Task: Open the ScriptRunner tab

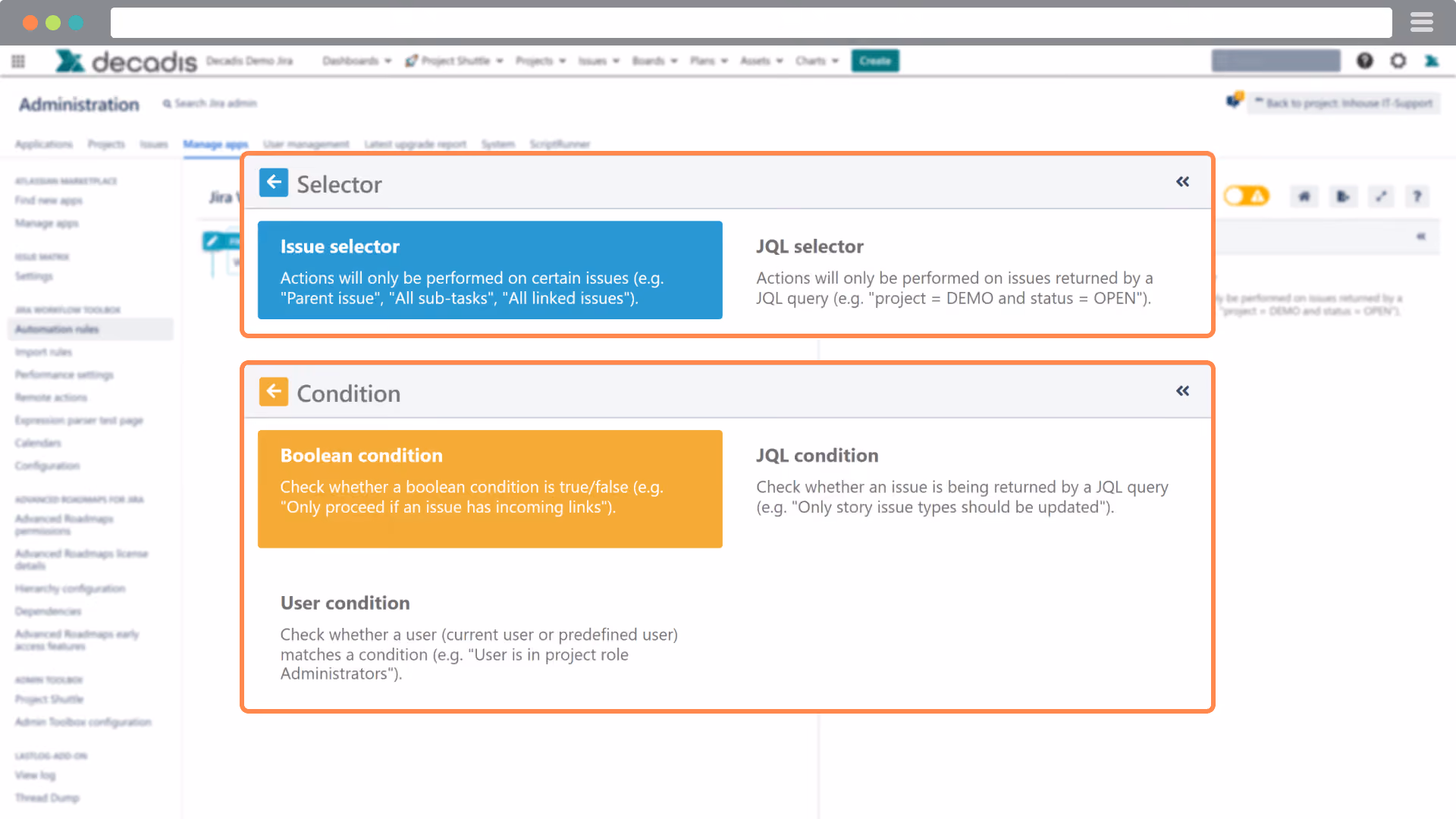Action: [560, 144]
